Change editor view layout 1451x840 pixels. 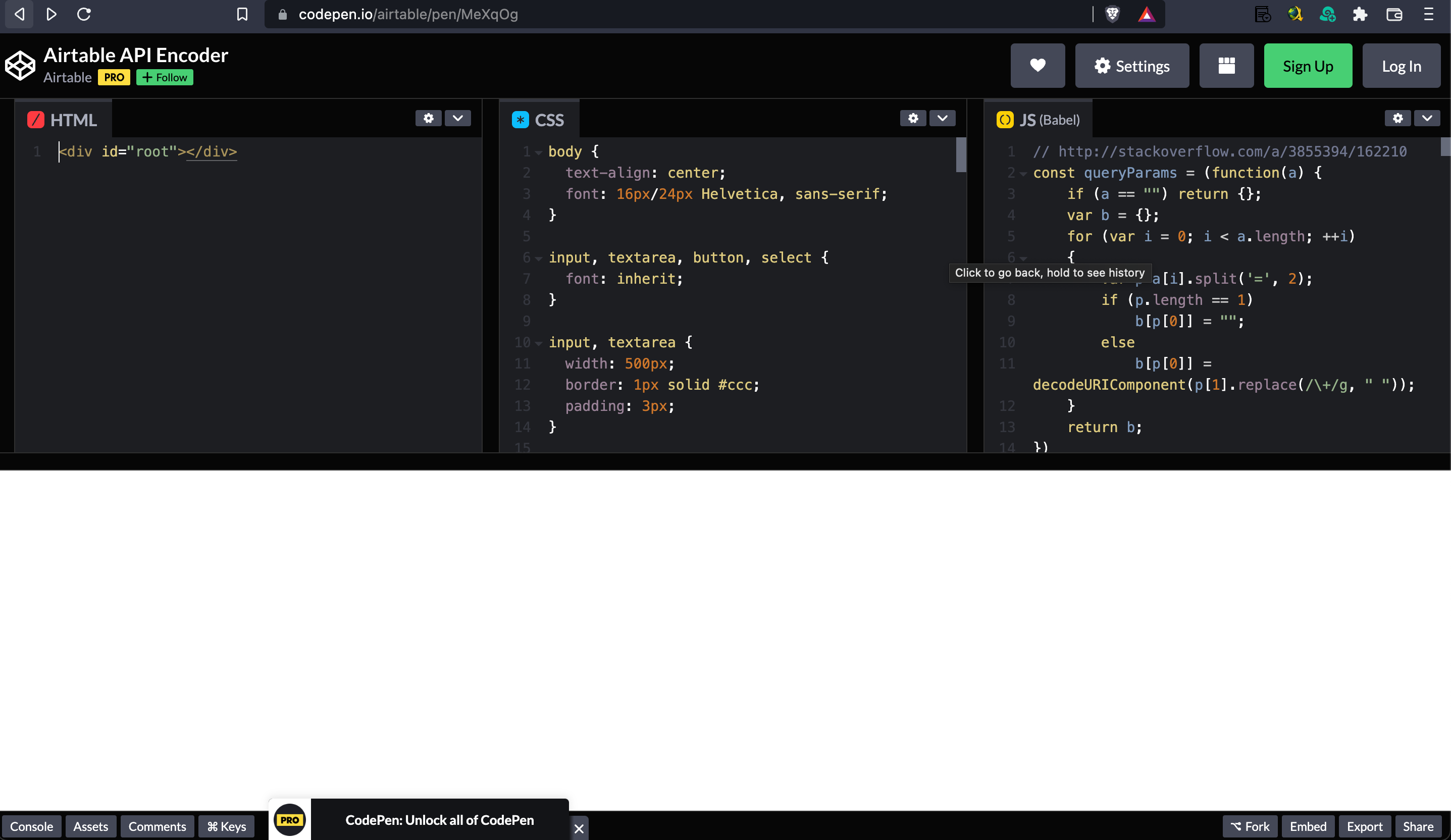click(1226, 66)
